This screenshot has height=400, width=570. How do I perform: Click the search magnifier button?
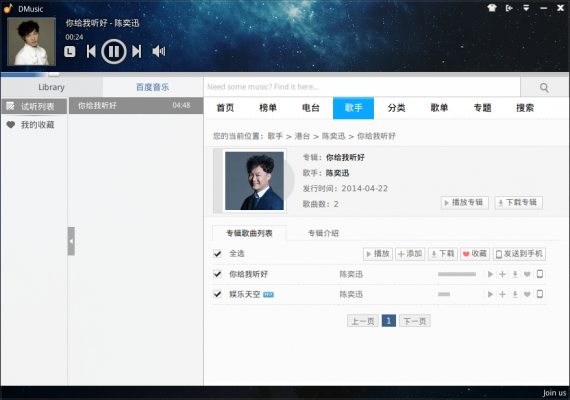544,87
